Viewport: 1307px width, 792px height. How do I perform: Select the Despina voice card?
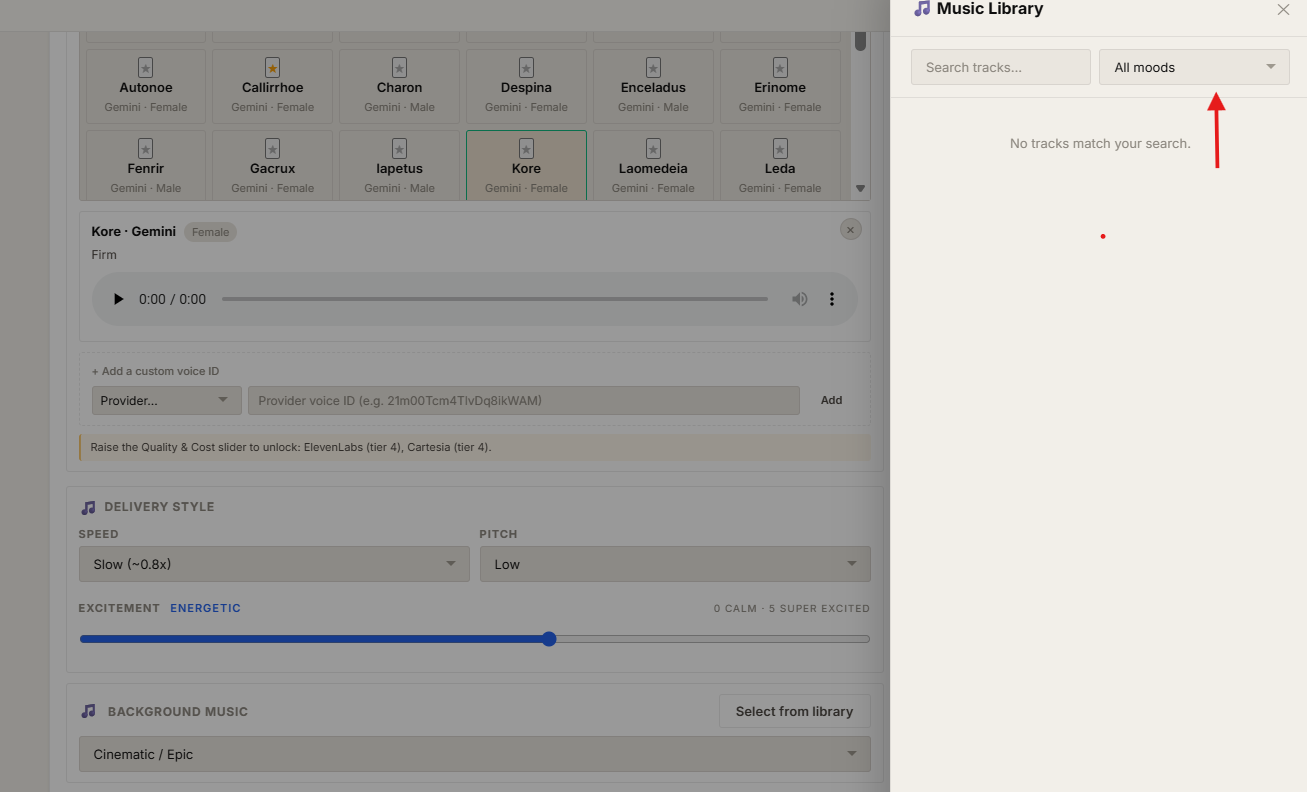[x=526, y=86]
